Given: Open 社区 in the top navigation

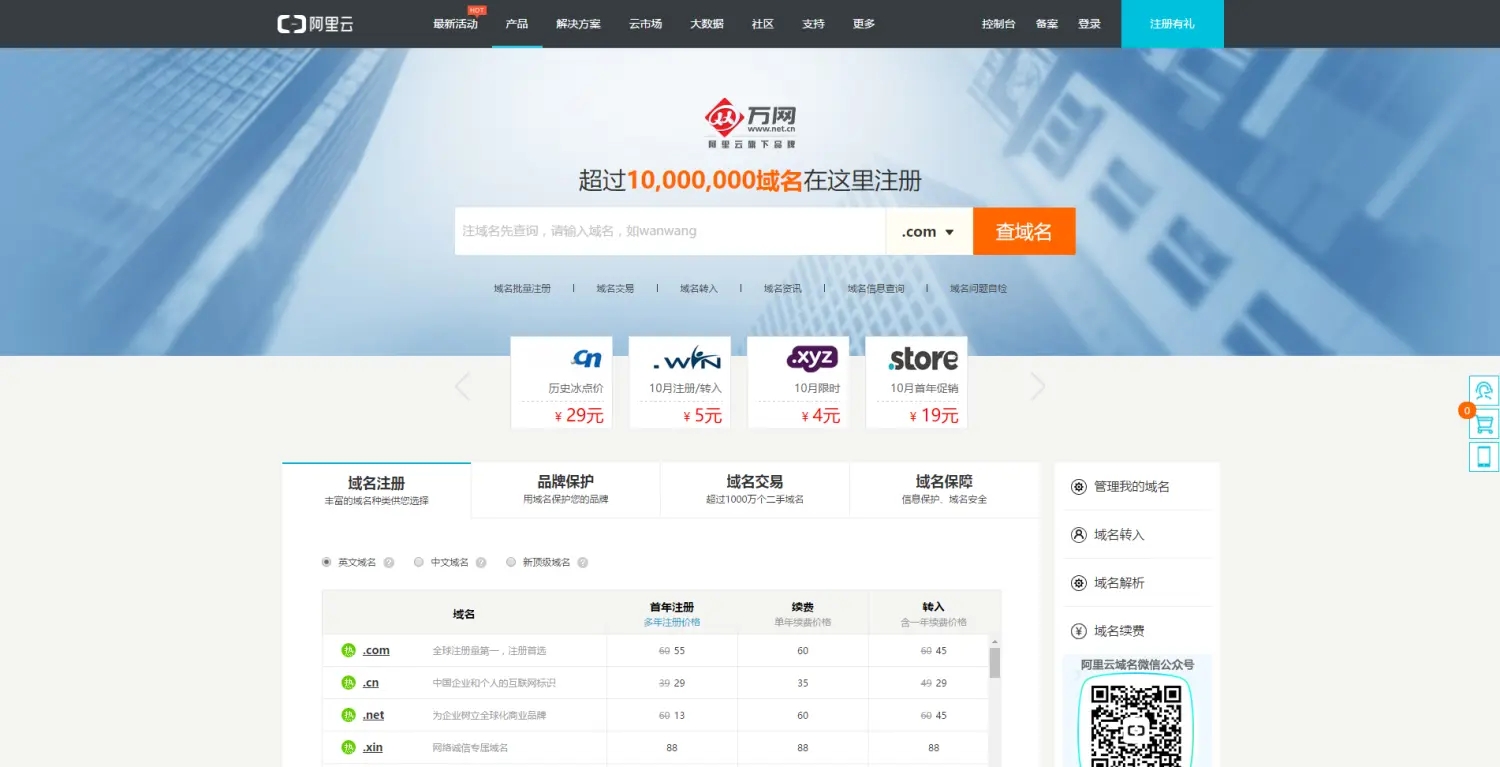Looking at the screenshot, I should (x=763, y=24).
